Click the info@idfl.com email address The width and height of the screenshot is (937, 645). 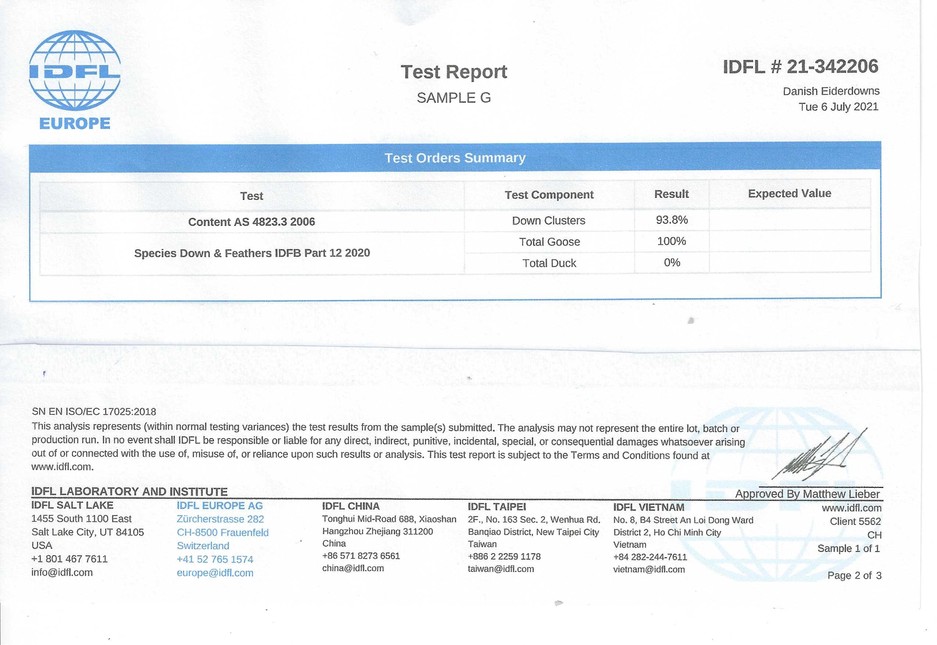tap(62, 573)
